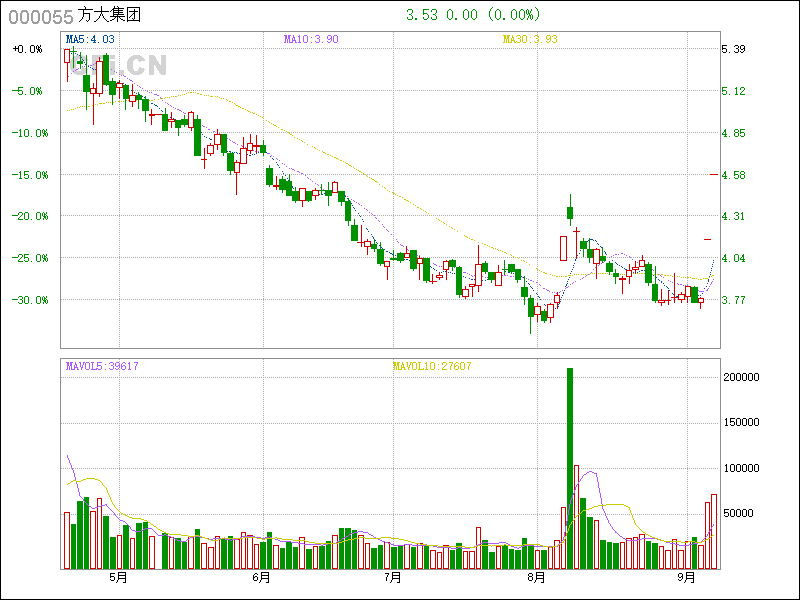Select the -30.0% percentage axis label
This screenshot has width=800, height=600.
(x=27, y=300)
